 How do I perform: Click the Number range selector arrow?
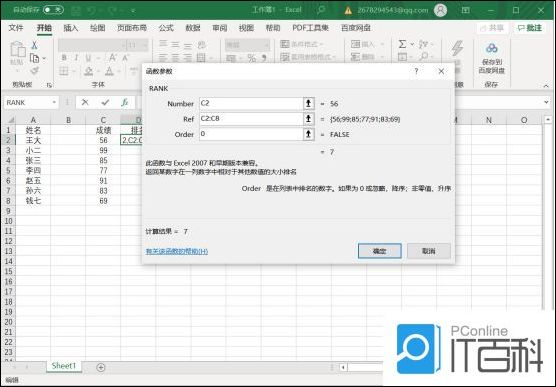308,104
